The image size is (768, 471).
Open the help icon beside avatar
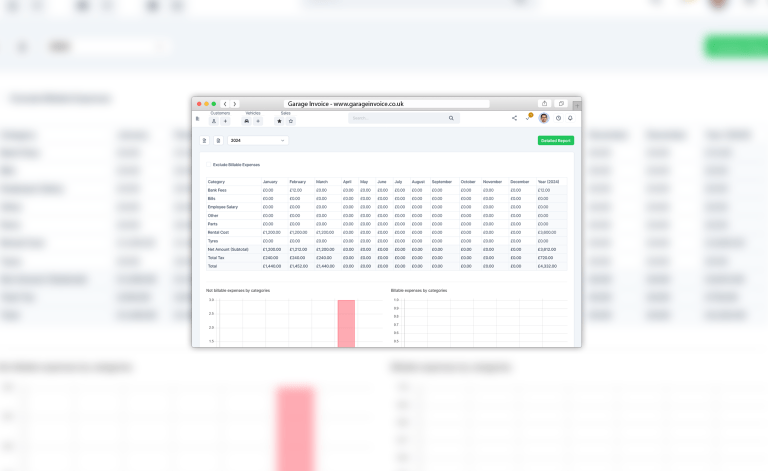point(558,118)
